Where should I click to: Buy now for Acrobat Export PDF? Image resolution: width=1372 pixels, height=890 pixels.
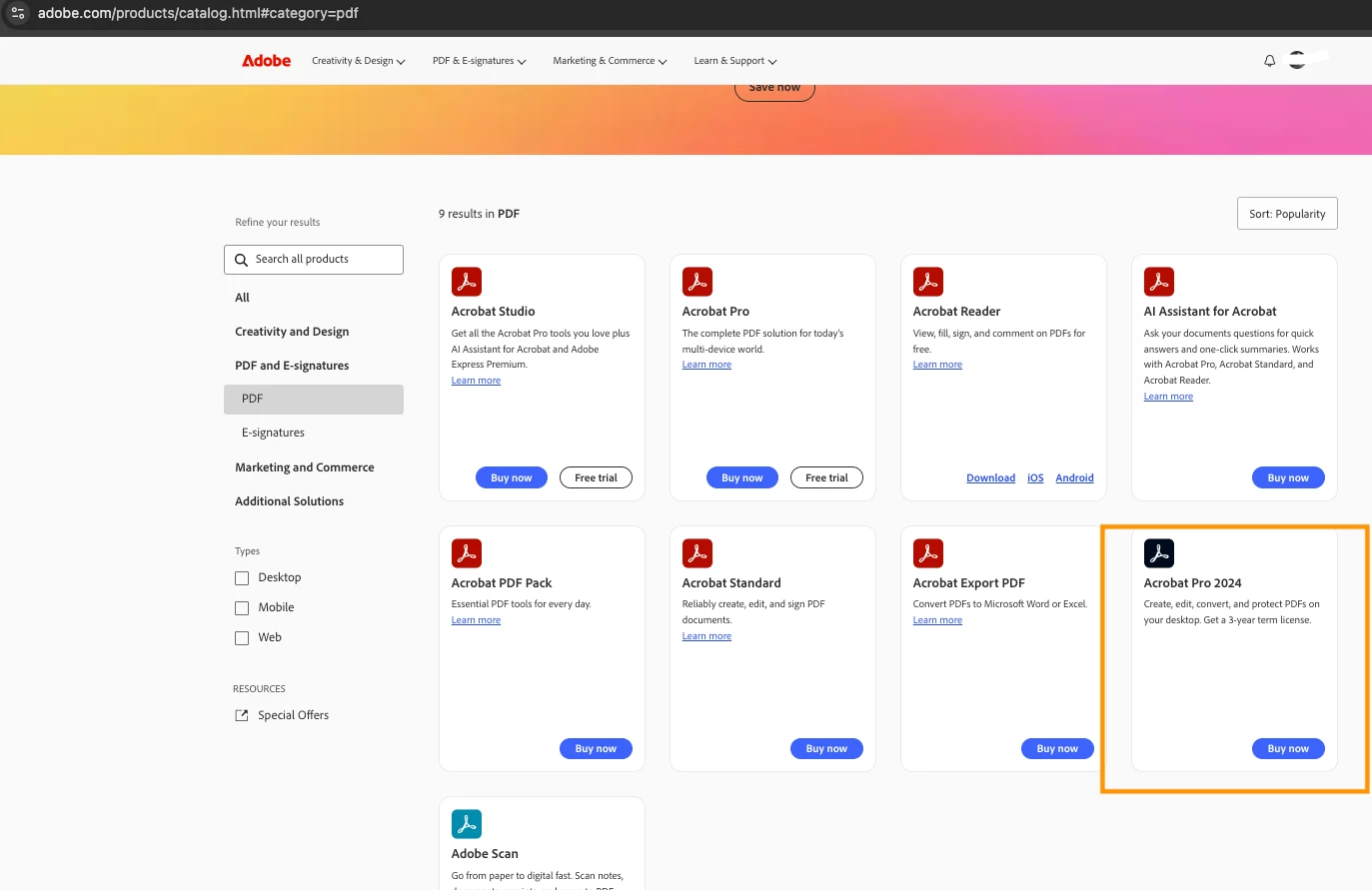[1057, 748]
